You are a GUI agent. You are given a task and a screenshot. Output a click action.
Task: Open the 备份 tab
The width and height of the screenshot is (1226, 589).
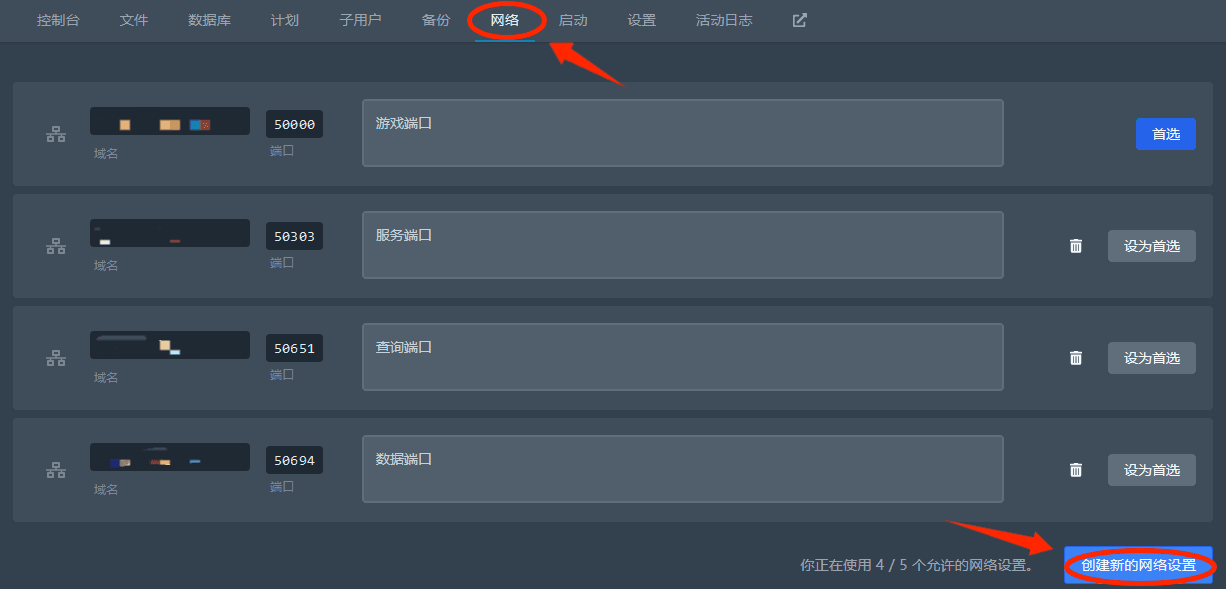(436, 20)
